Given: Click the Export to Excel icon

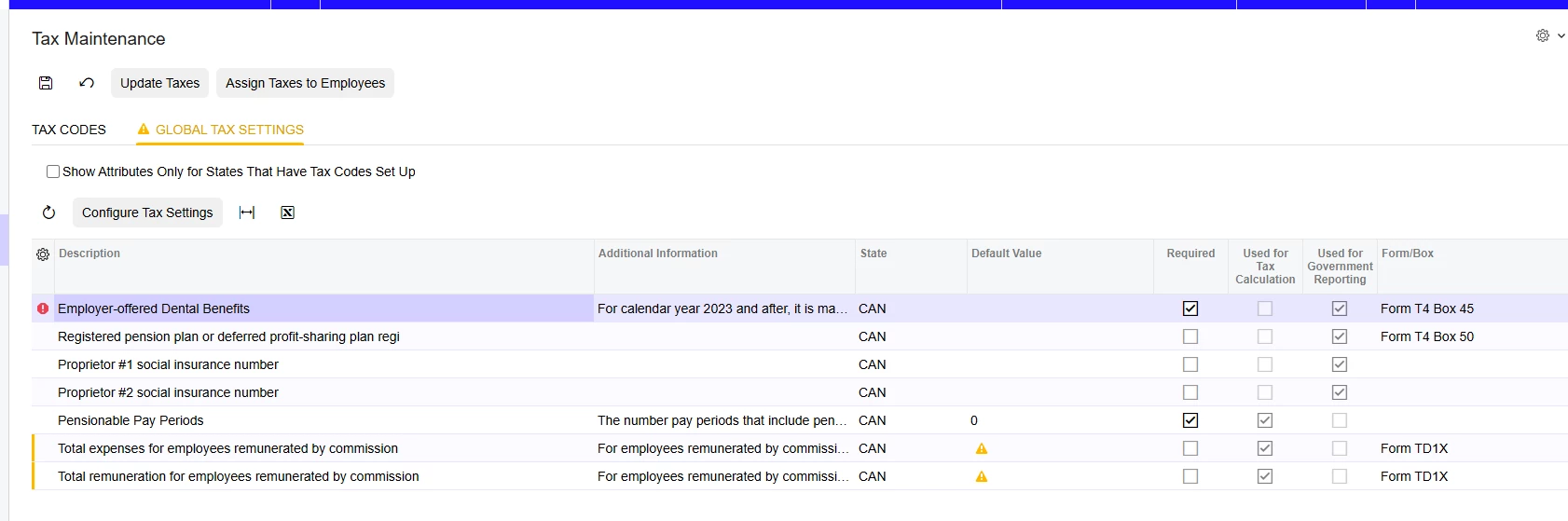Looking at the screenshot, I should tap(288, 213).
